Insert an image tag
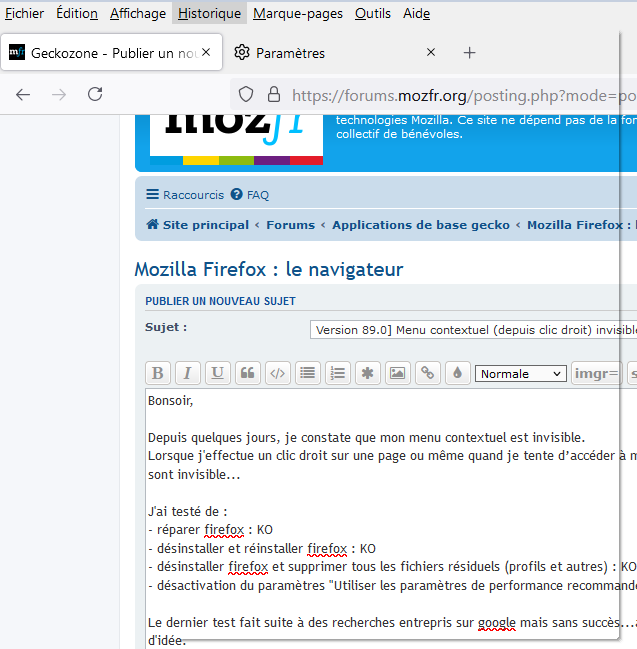Screen dimensions: 637x649 (397, 373)
